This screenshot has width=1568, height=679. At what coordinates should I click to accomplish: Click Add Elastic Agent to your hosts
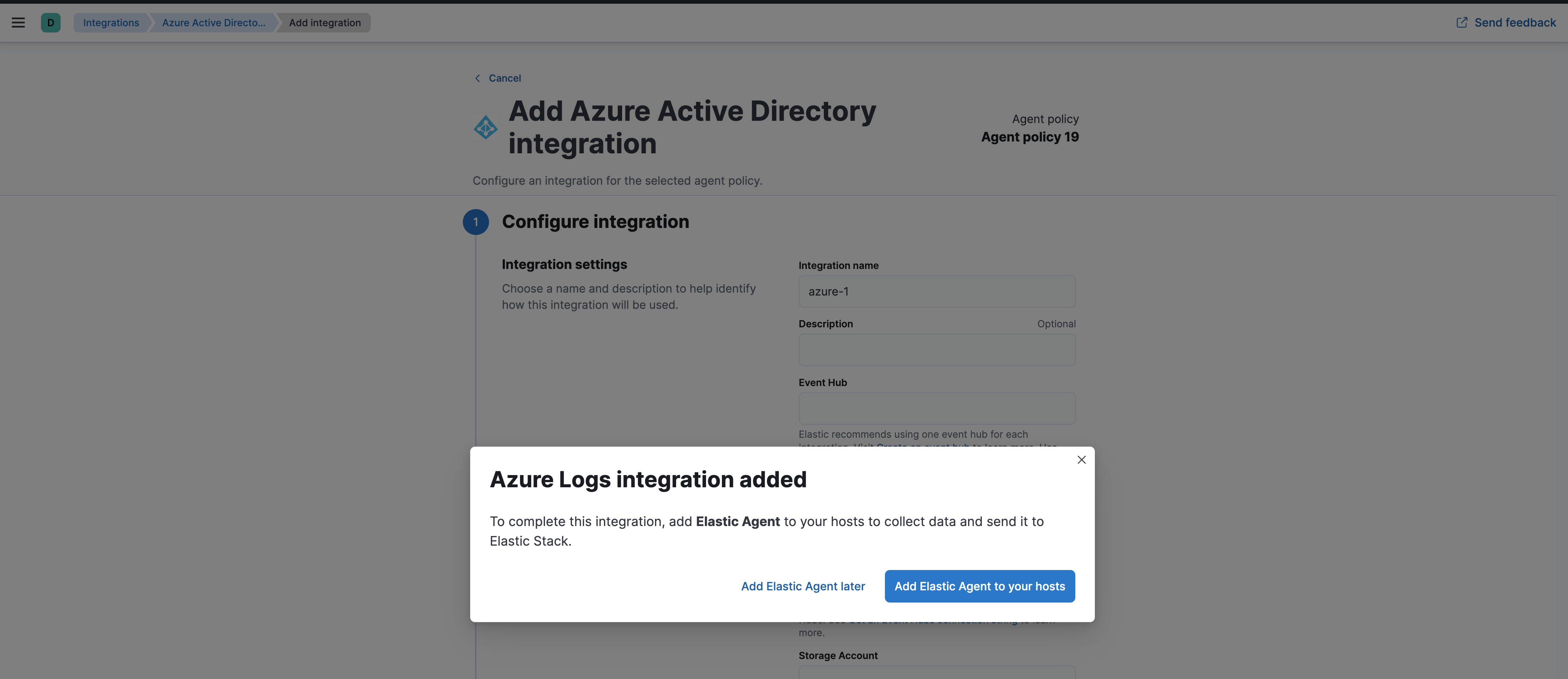point(980,586)
